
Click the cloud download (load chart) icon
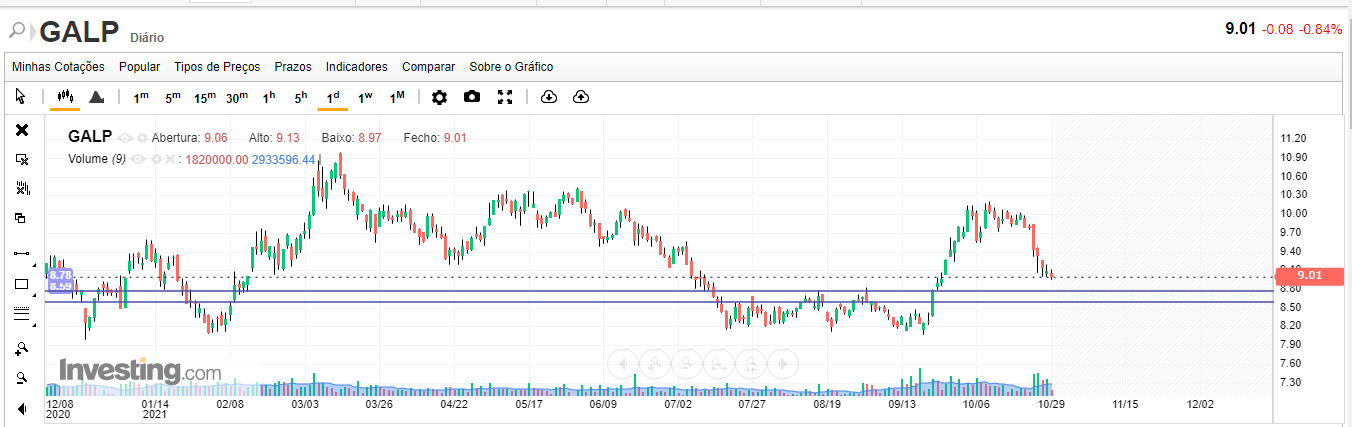[548, 97]
